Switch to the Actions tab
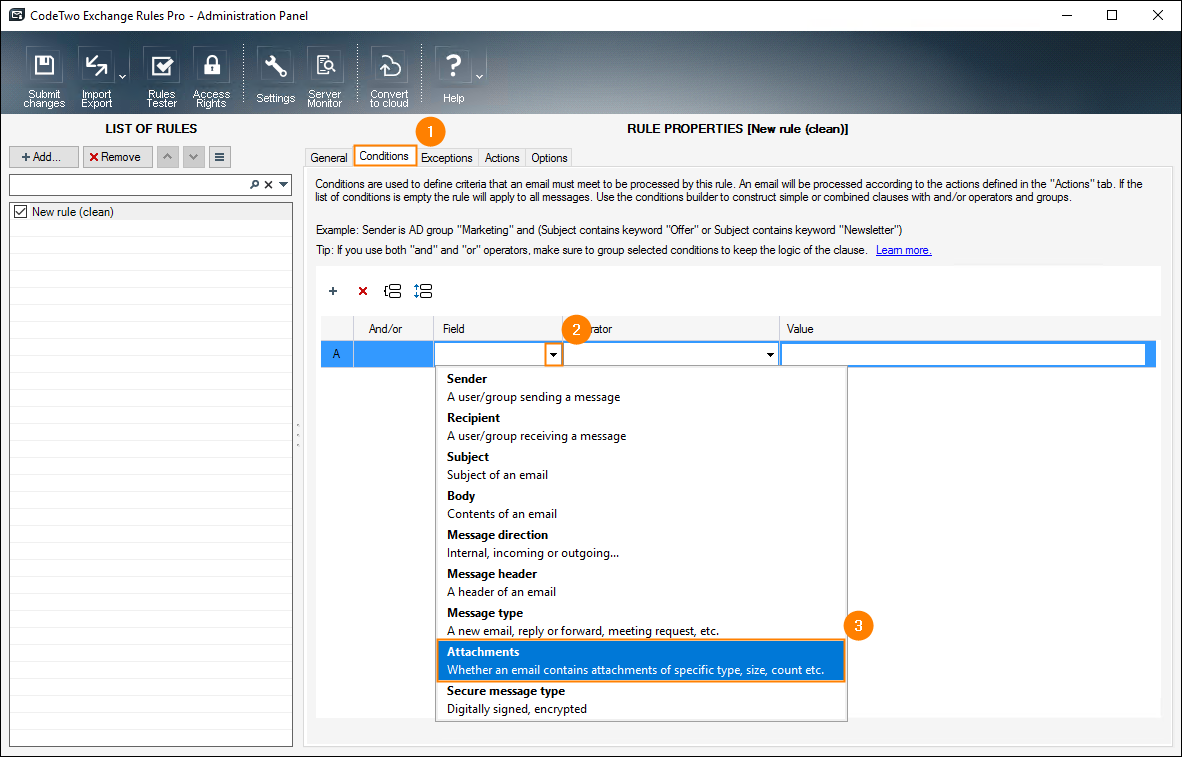The height and width of the screenshot is (757, 1182). (x=502, y=158)
